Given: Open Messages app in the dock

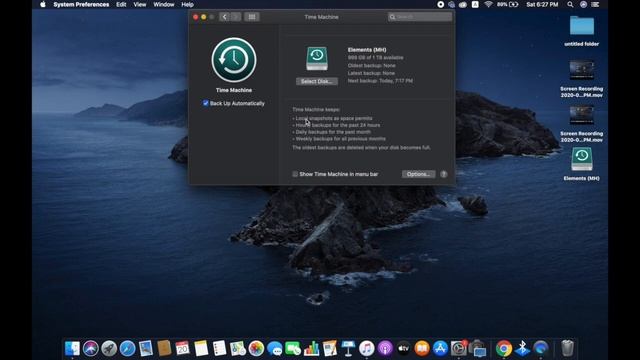Looking at the screenshot, I should (x=275, y=349).
